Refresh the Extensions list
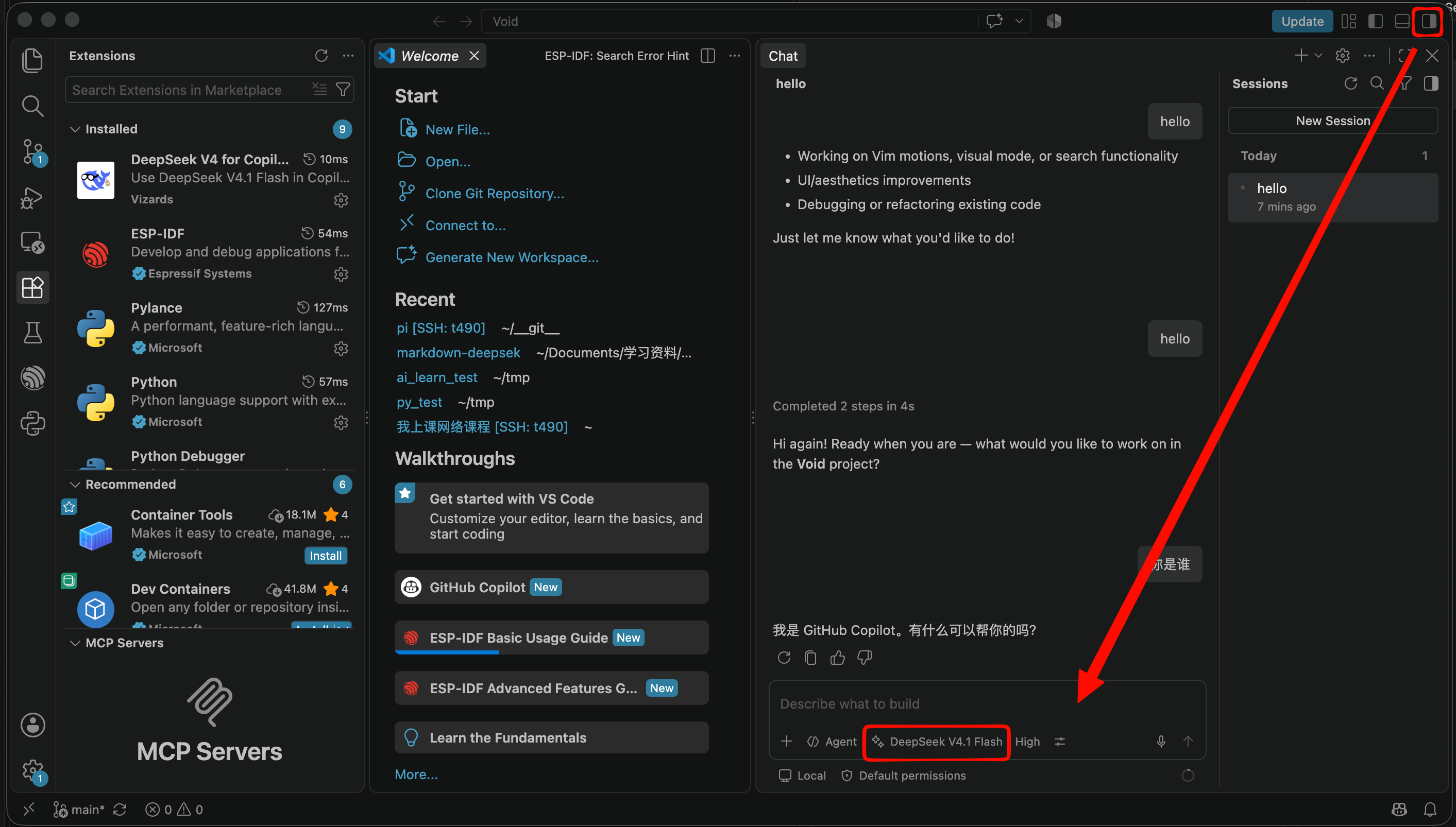 click(321, 56)
